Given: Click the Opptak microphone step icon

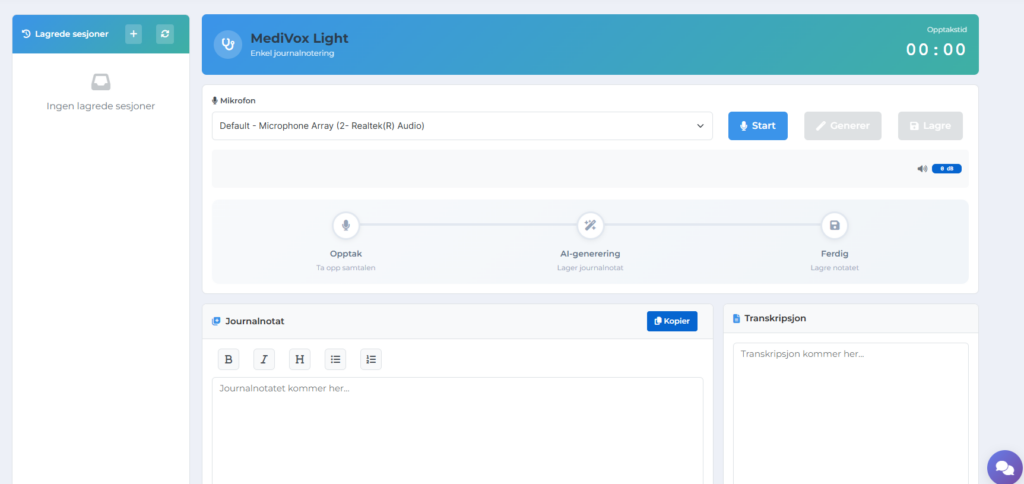Looking at the screenshot, I should point(345,225).
